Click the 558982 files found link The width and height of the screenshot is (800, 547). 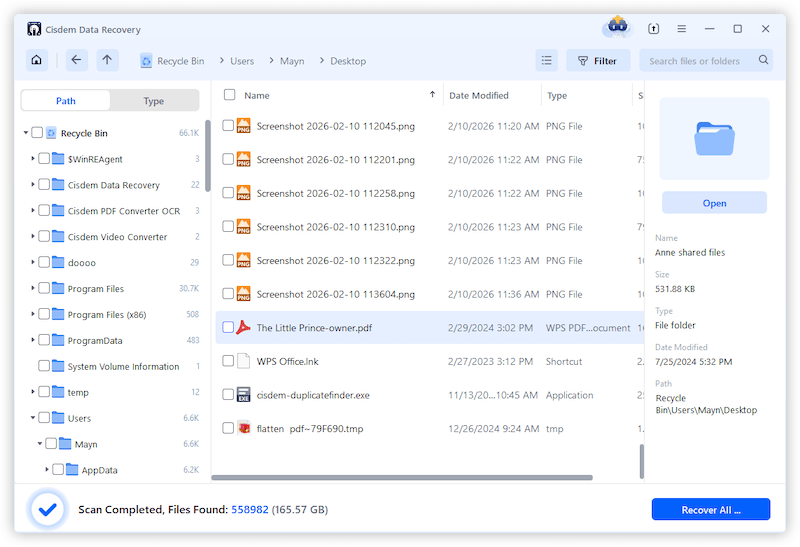tap(250, 509)
